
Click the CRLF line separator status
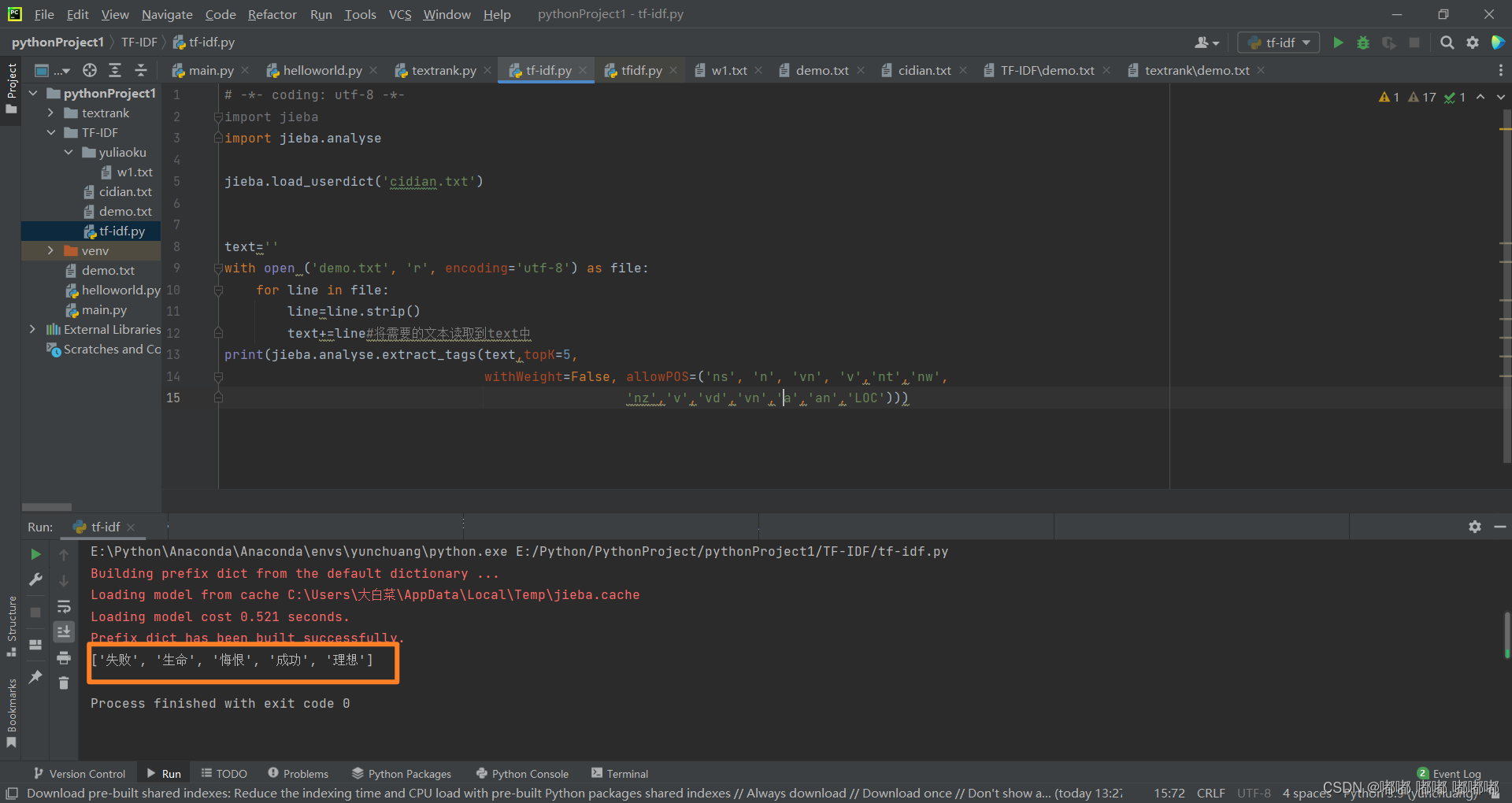pos(1210,793)
